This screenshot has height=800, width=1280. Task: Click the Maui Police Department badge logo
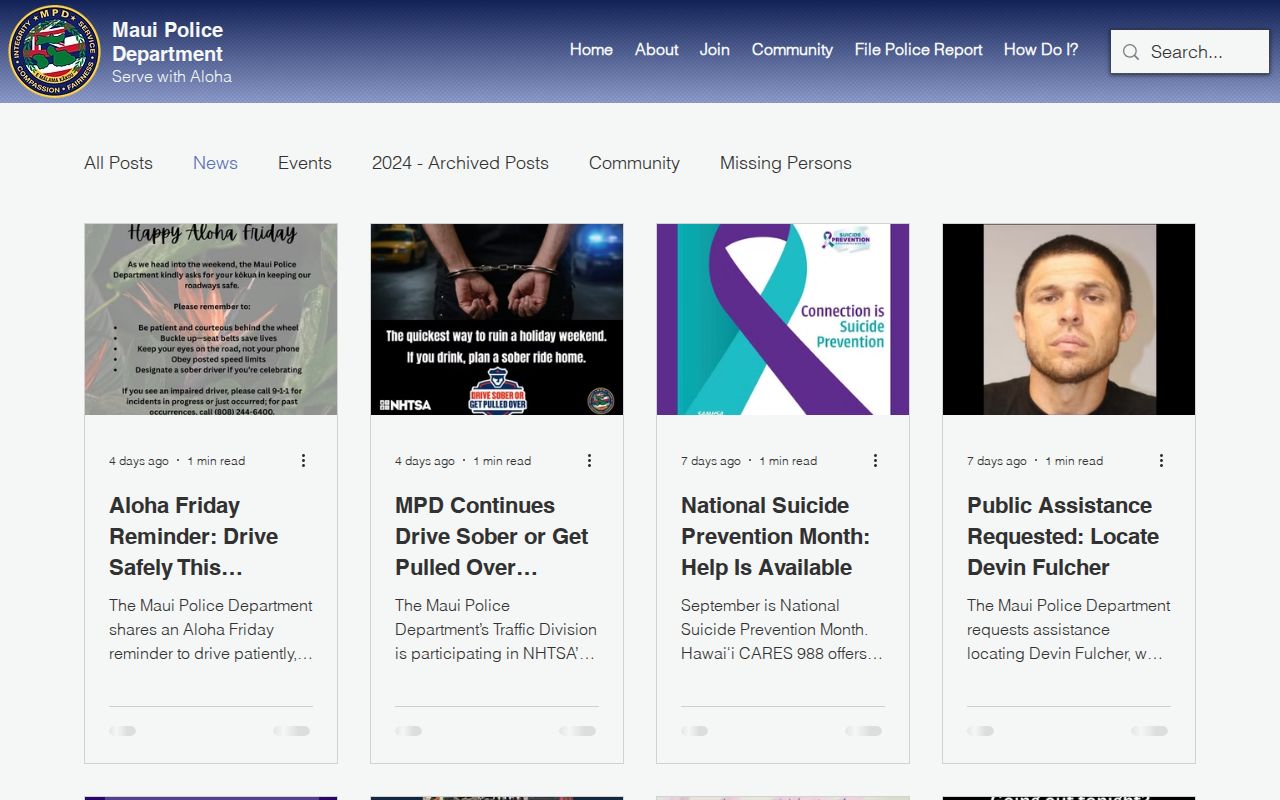coord(54,51)
